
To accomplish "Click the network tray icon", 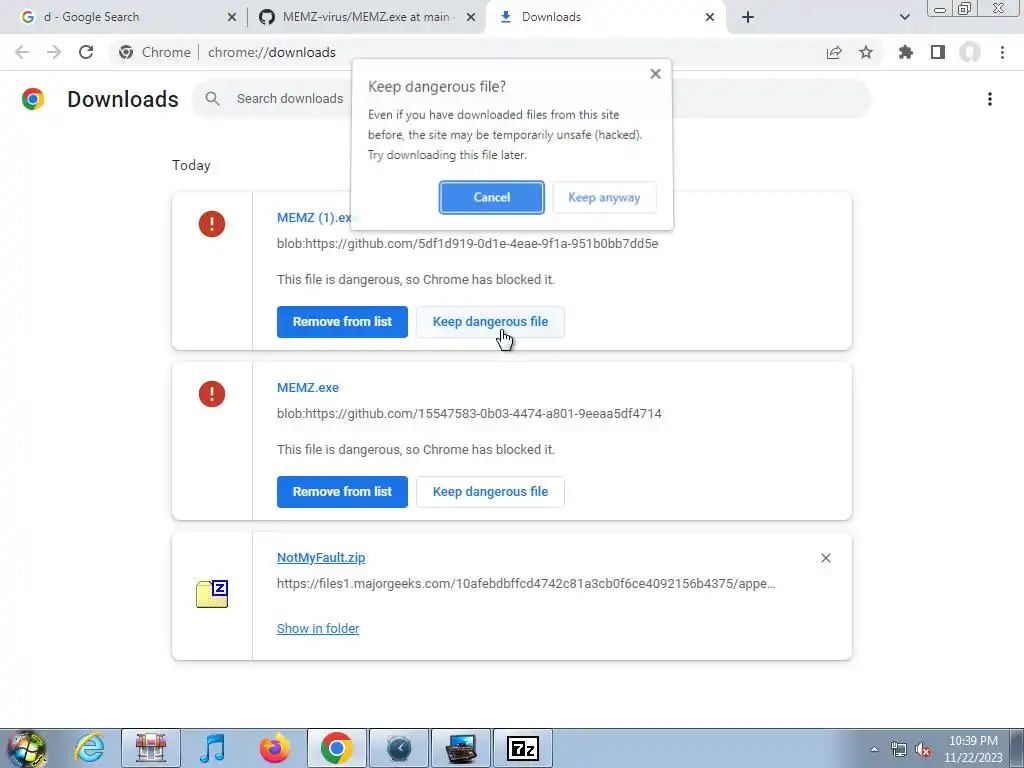I will pyautogui.click(x=899, y=749).
